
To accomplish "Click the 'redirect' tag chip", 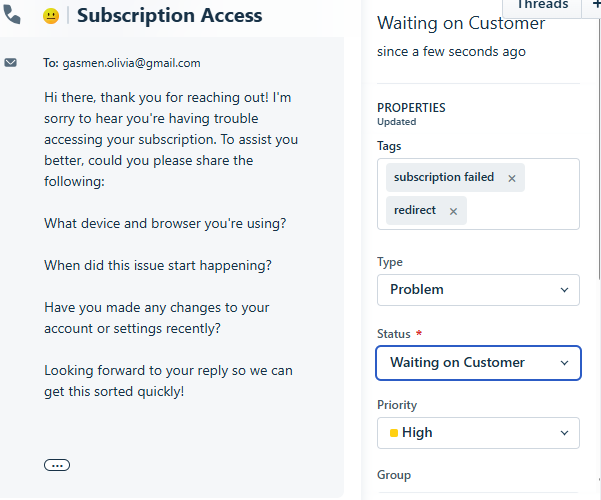I will coord(426,211).
